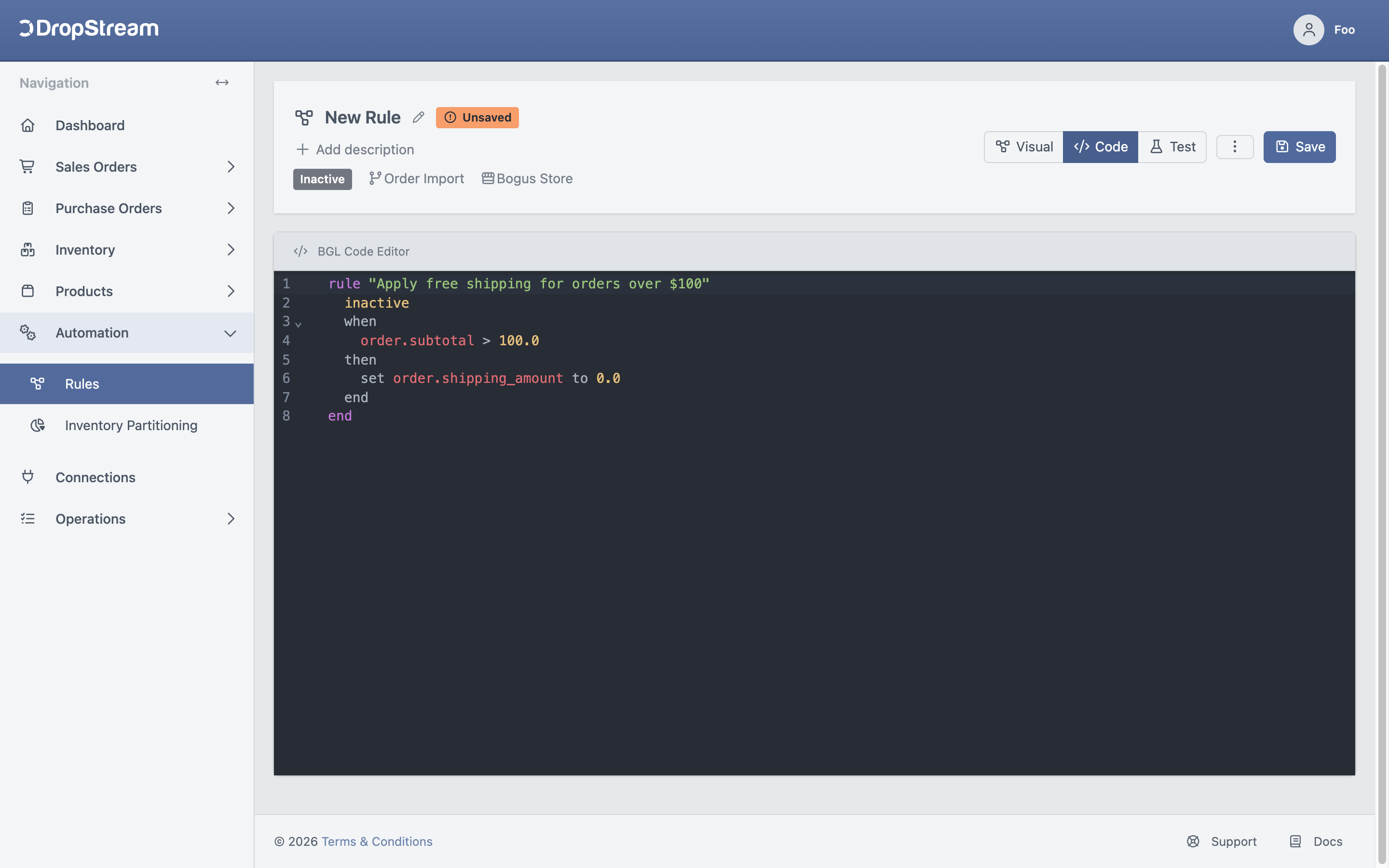1389x868 pixels.
Task: Switch to the Code tab
Action: click(1100, 147)
